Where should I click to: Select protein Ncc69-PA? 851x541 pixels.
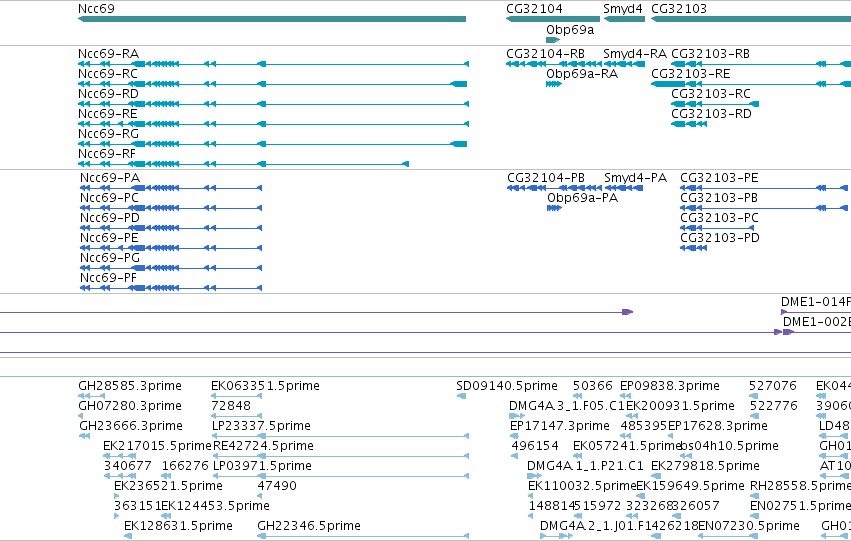(171, 188)
